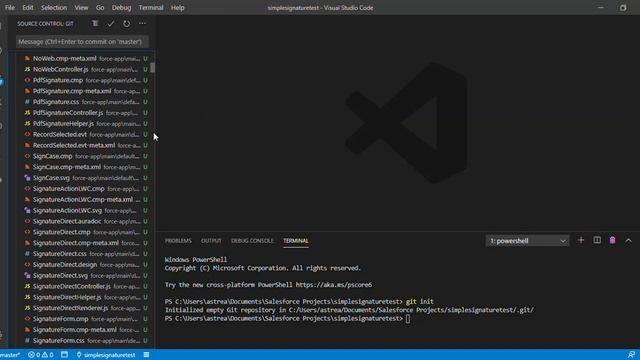Open the Terminal menu

click(x=151, y=8)
